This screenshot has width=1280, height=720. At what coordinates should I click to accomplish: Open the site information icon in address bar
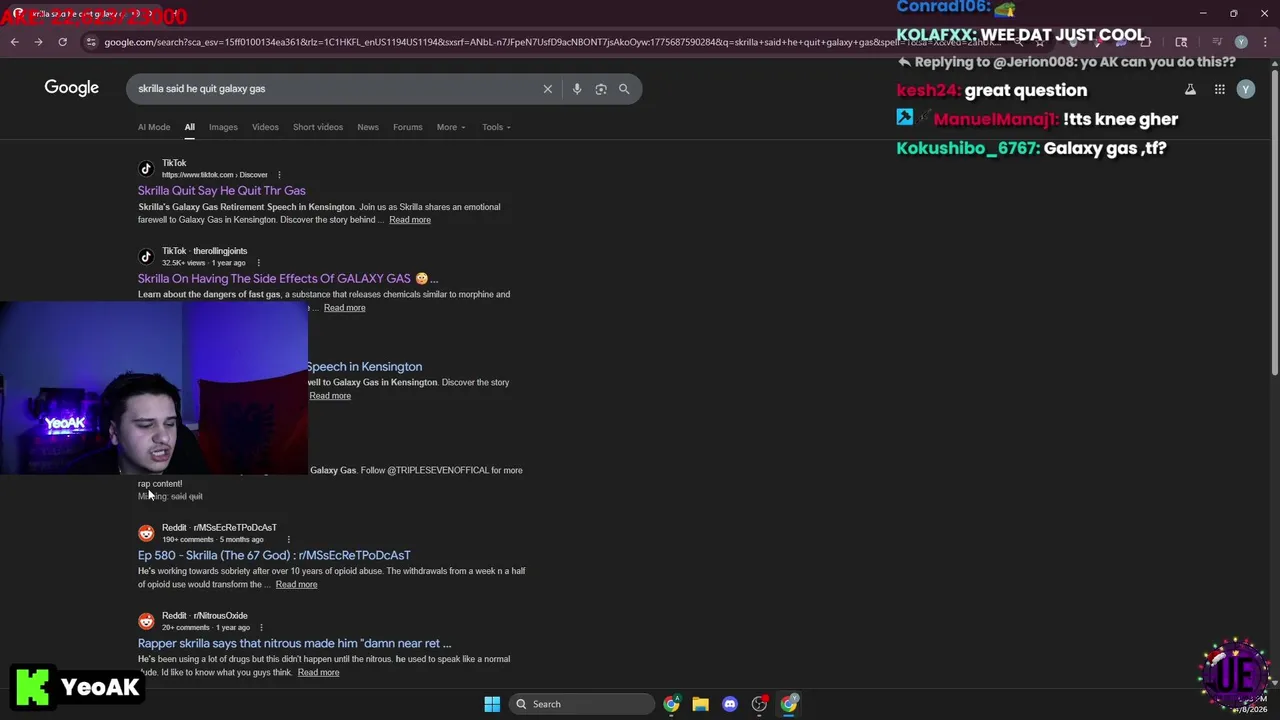click(x=91, y=42)
